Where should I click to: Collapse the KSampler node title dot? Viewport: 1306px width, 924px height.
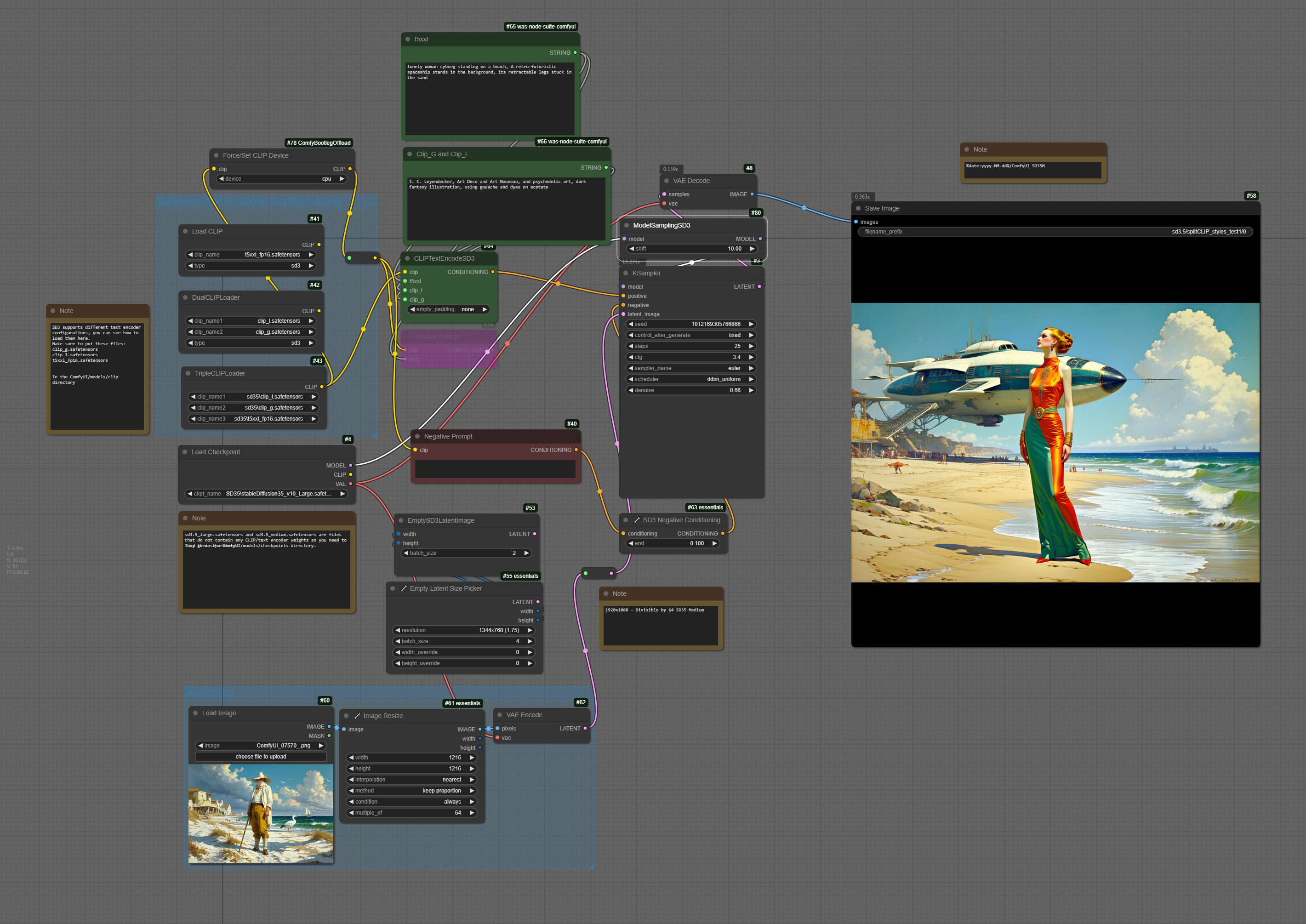coord(626,273)
